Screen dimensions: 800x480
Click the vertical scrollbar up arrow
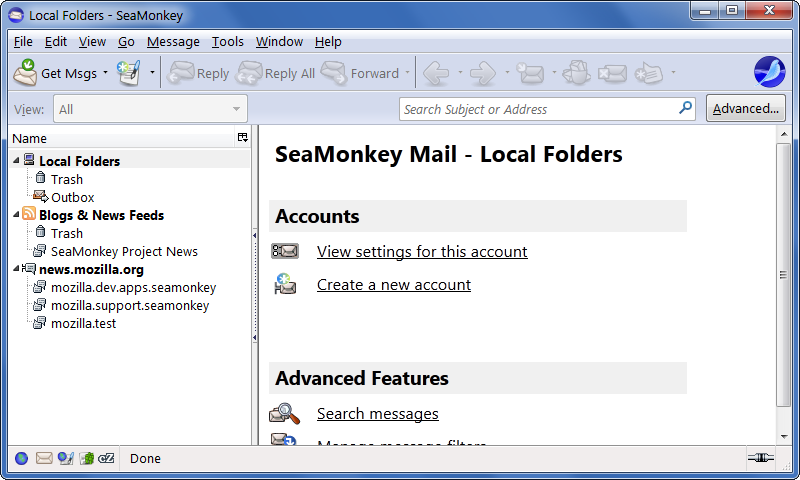784,134
